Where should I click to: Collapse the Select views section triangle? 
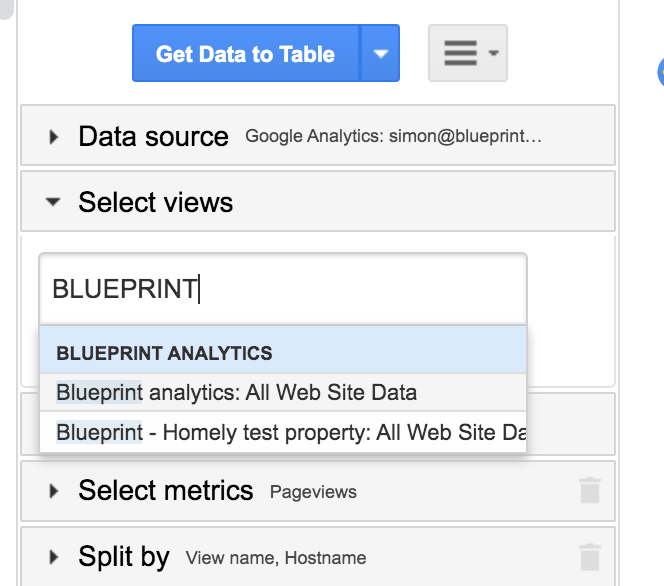tap(53, 202)
